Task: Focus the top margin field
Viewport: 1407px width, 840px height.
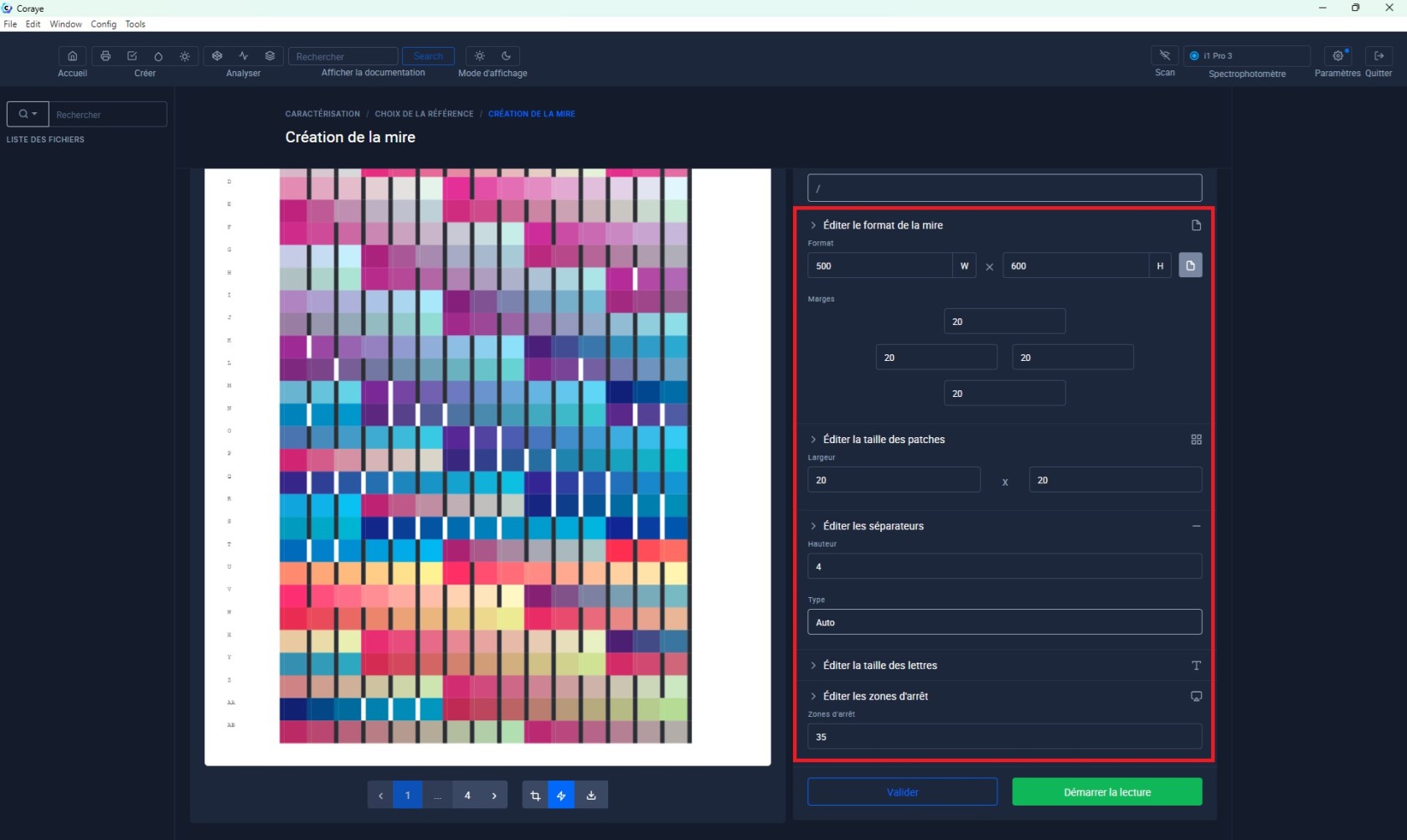Action: pos(1004,322)
